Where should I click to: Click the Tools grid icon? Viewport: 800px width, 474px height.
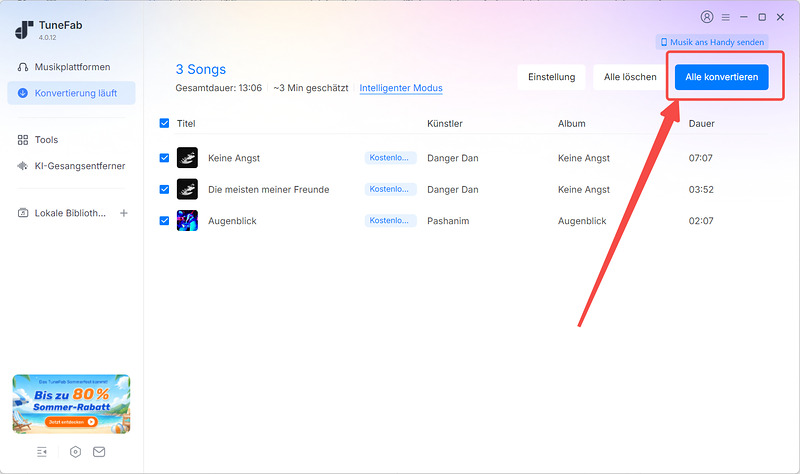click(x=23, y=140)
